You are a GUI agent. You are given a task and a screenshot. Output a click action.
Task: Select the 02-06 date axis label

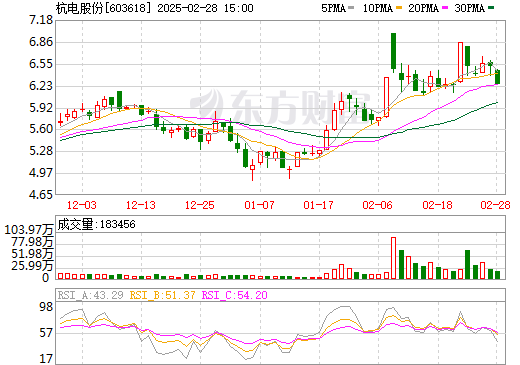click(x=378, y=205)
